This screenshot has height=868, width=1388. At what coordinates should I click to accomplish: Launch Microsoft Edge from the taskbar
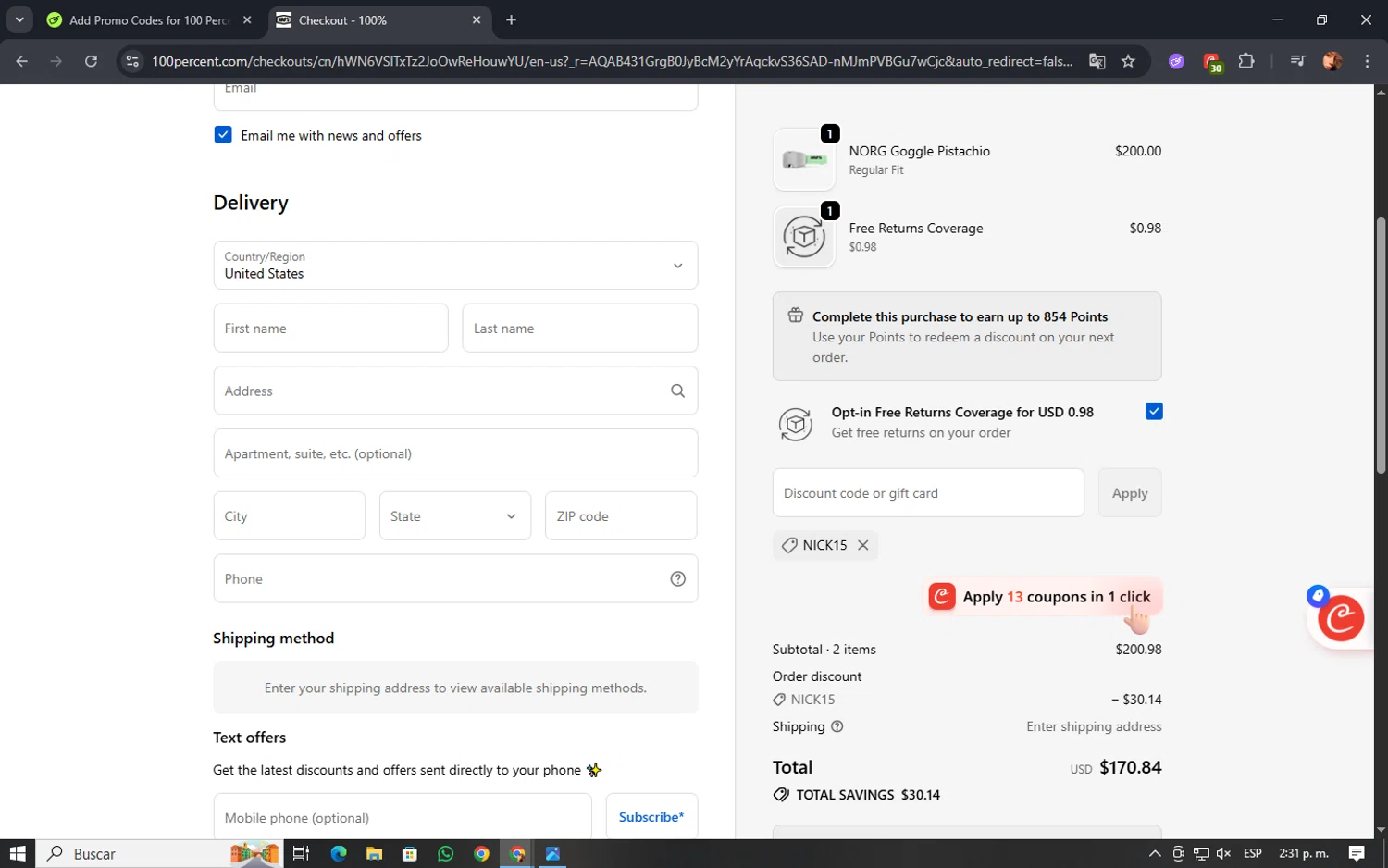point(338,853)
